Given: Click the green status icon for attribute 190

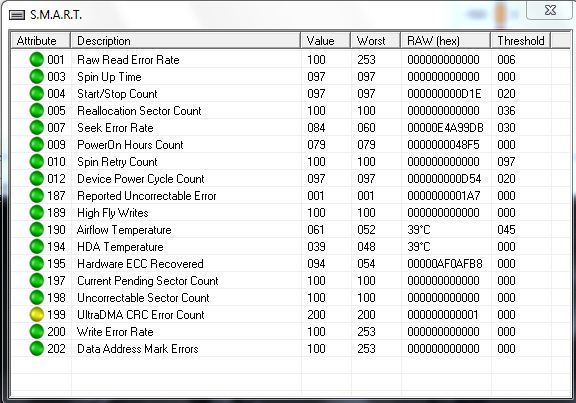Looking at the screenshot, I should coord(36,230).
